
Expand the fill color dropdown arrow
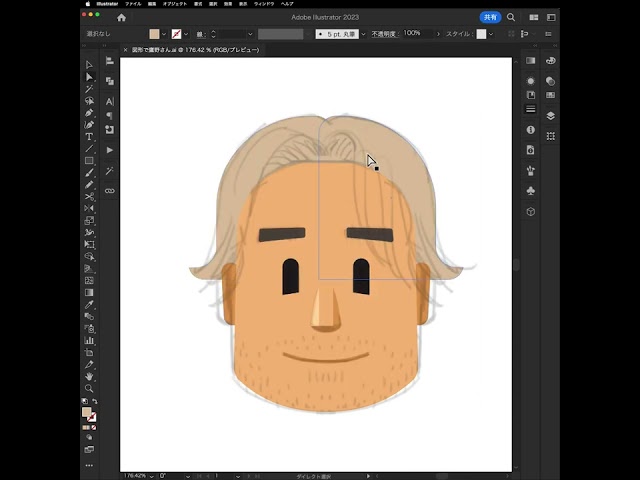tap(164, 34)
